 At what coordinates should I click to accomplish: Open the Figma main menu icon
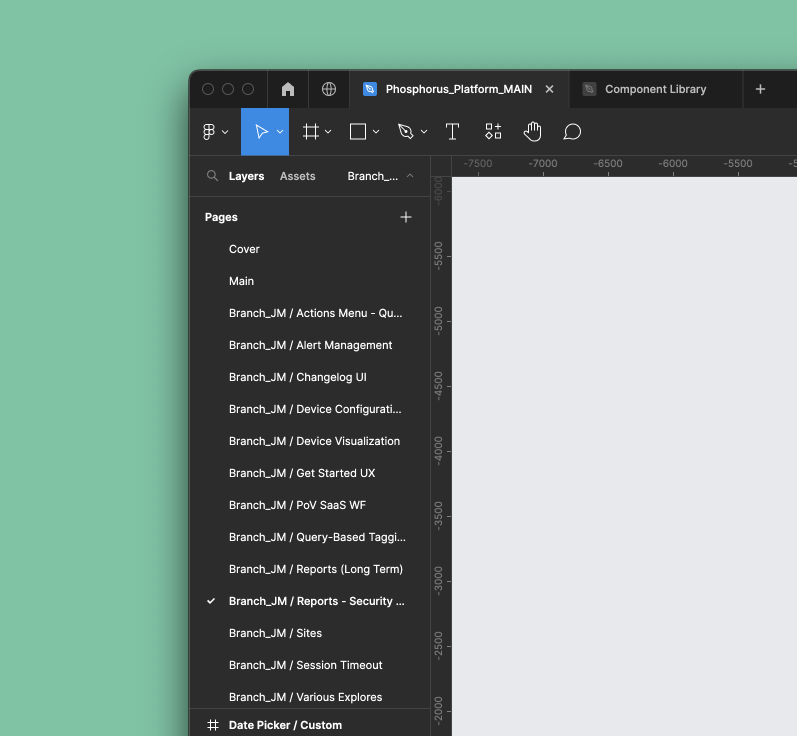point(209,132)
